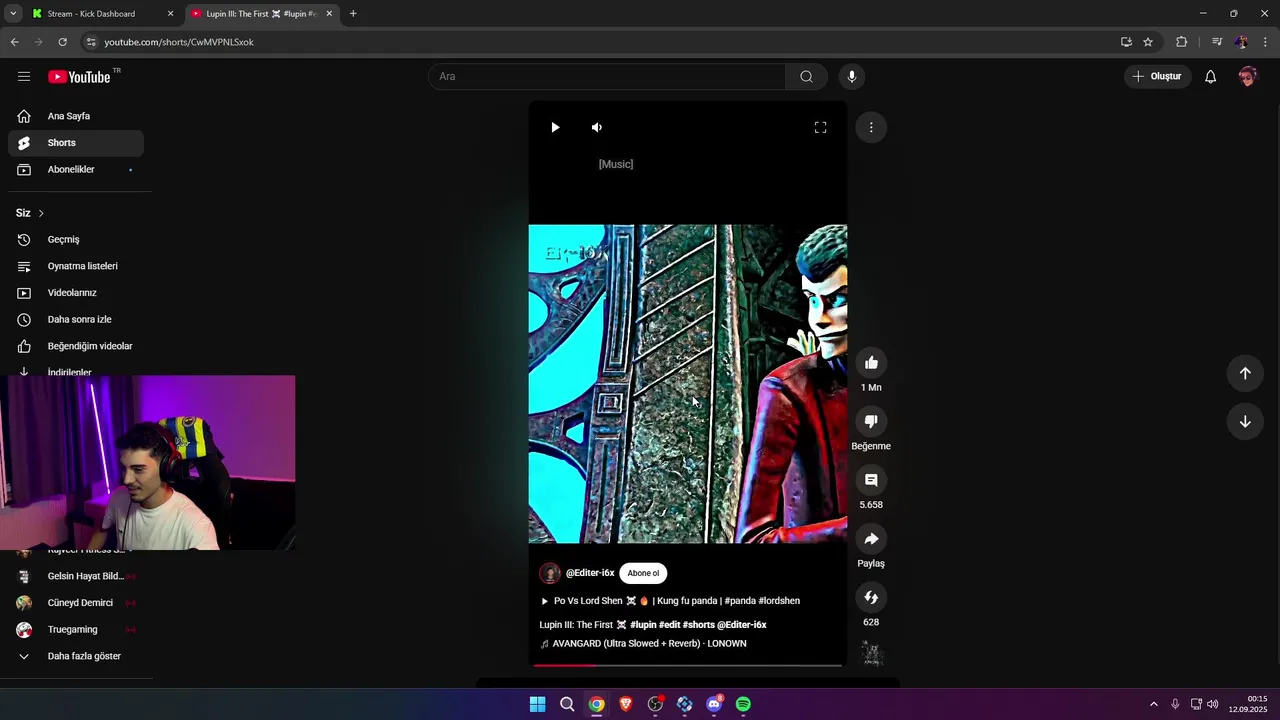Start voice search with the microphone

click(852, 77)
